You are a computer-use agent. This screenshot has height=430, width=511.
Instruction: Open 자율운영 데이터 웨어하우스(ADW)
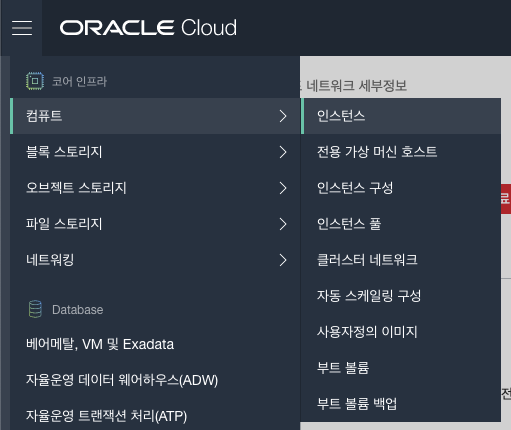point(122,380)
